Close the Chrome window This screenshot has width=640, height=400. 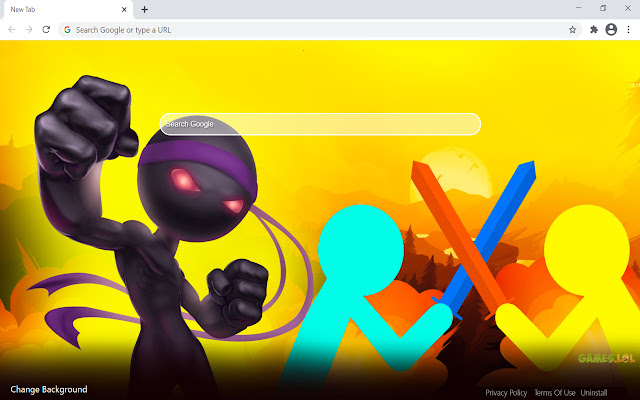(x=628, y=8)
